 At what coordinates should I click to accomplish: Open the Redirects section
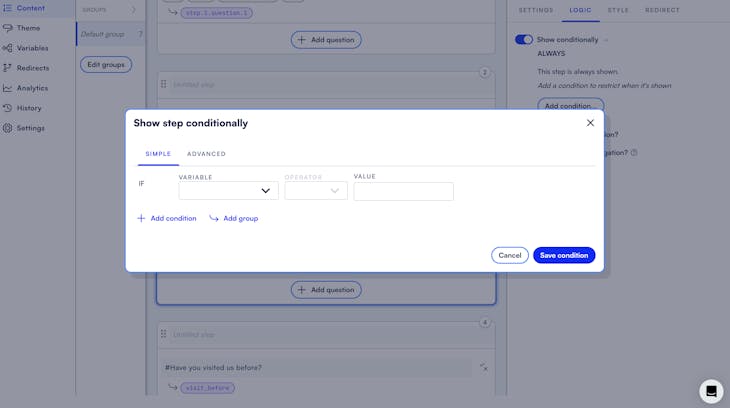(33, 68)
